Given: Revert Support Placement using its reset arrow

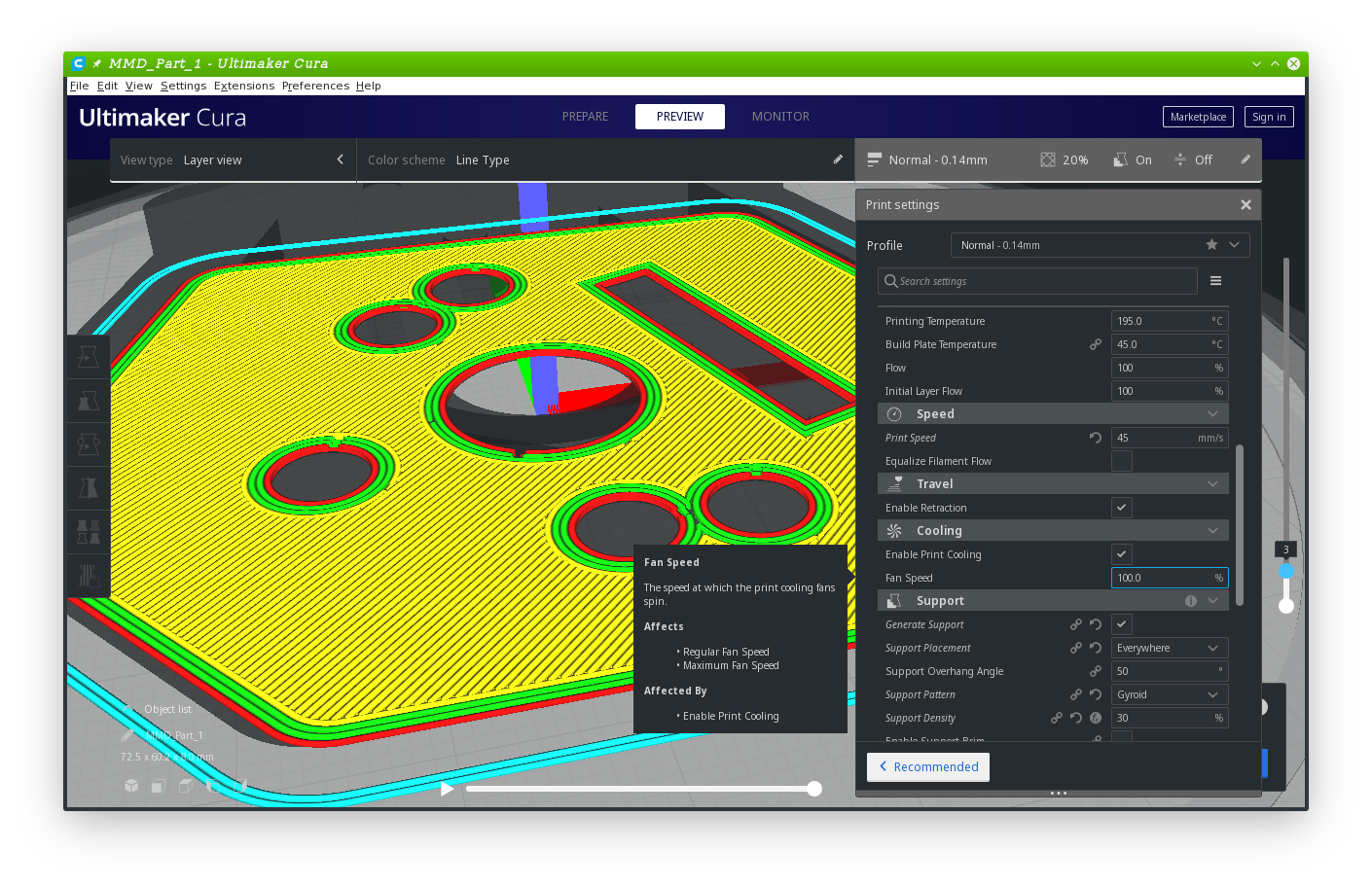Looking at the screenshot, I should click(1096, 648).
